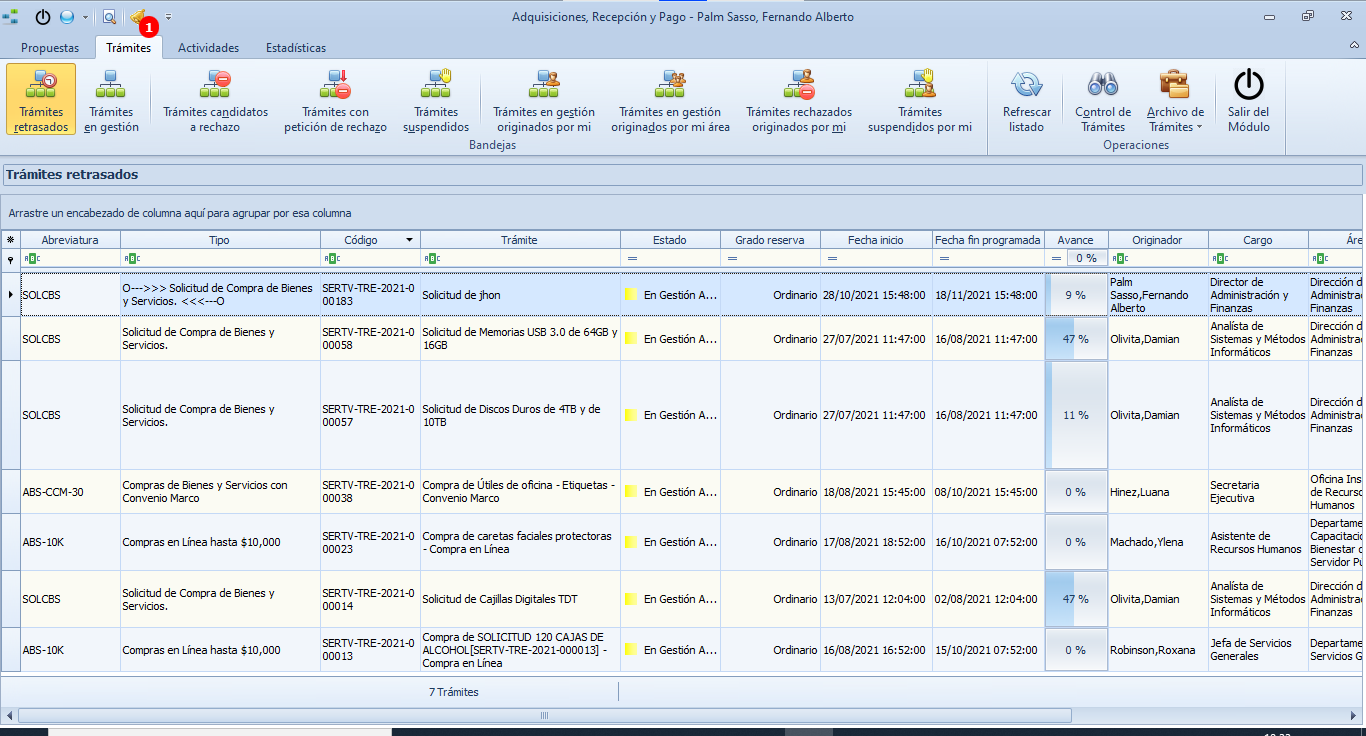Select the Compra de caretas faciales protectoras row

[683, 542]
